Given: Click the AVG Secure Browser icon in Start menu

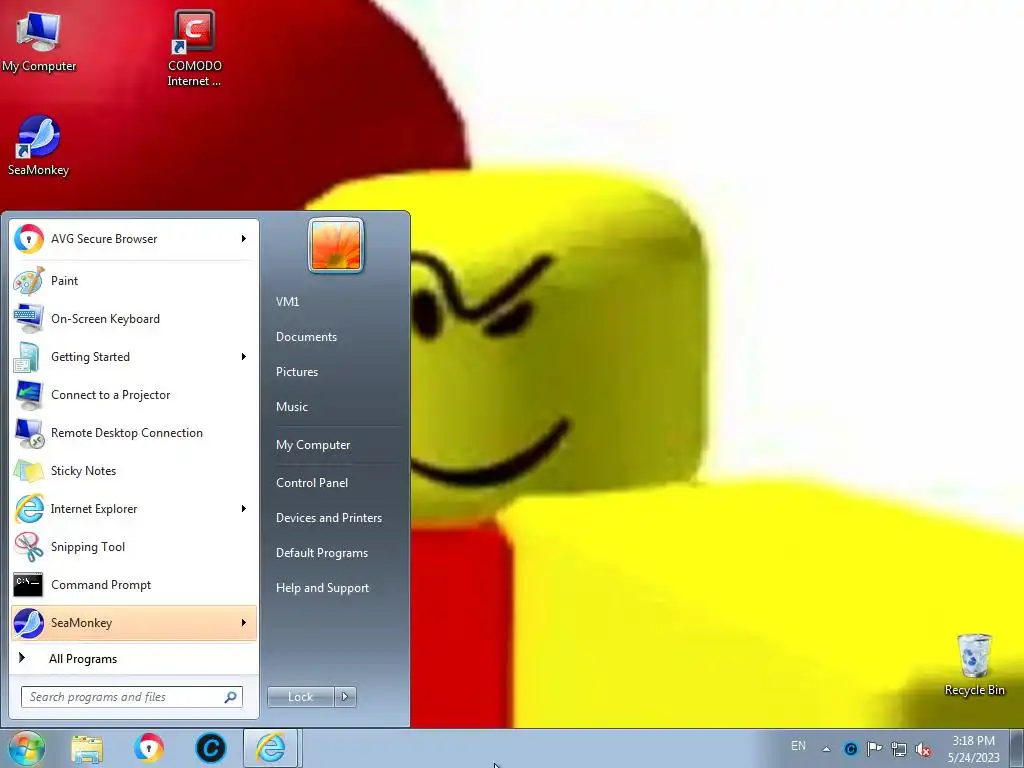Looking at the screenshot, I should [29, 239].
